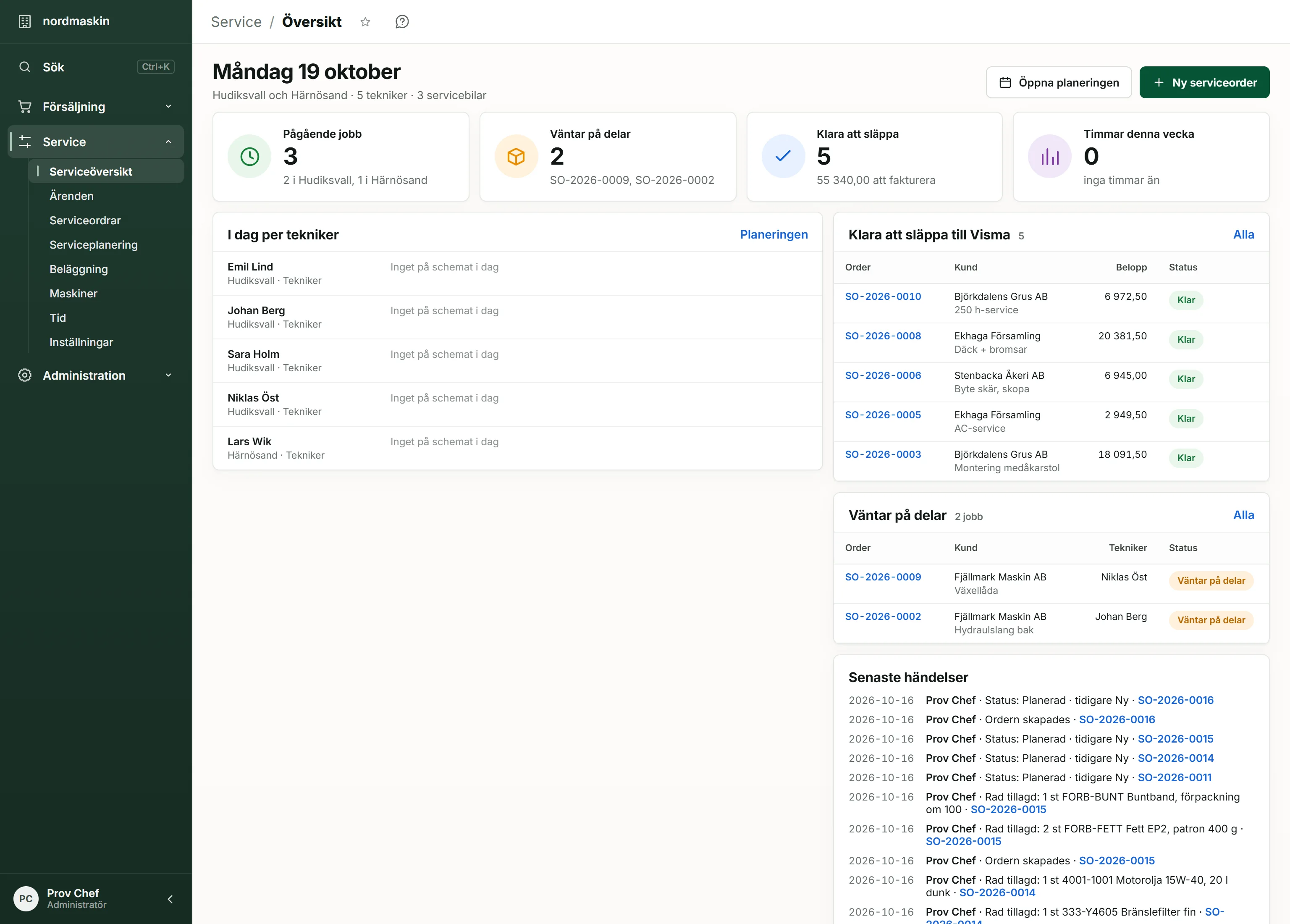
Task: Open order SO-2026-0003 link
Action: tap(883, 454)
